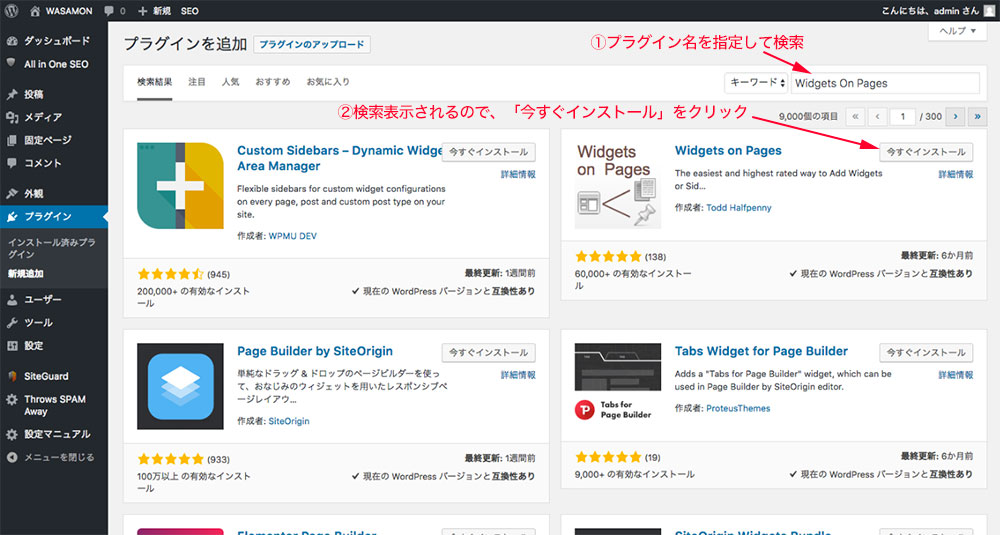The width and height of the screenshot is (1000, 535).
Task: Open Page Builder by SiteOrigin title link
Action: coord(314,351)
